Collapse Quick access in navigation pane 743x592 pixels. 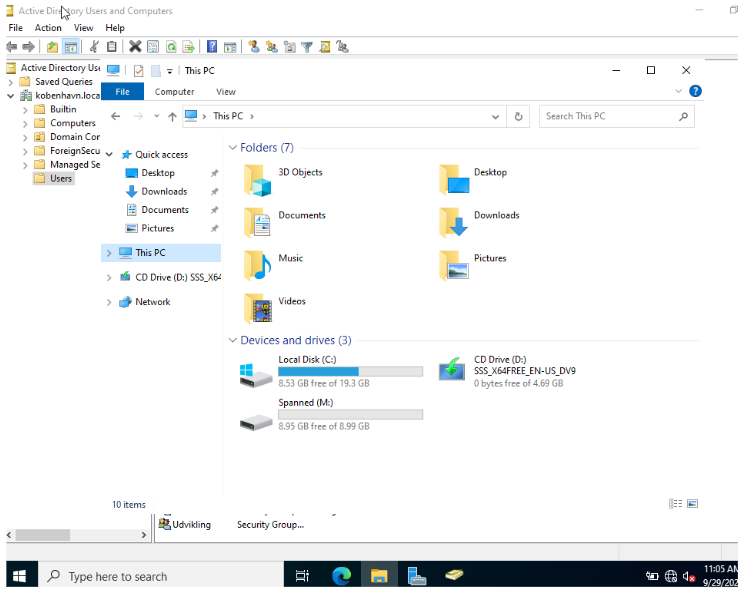click(109, 155)
